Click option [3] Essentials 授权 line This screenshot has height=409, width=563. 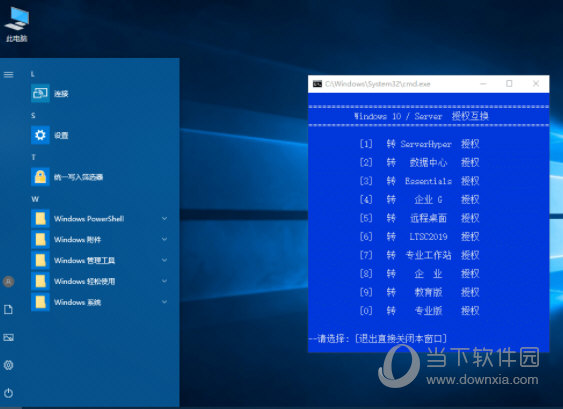419,181
